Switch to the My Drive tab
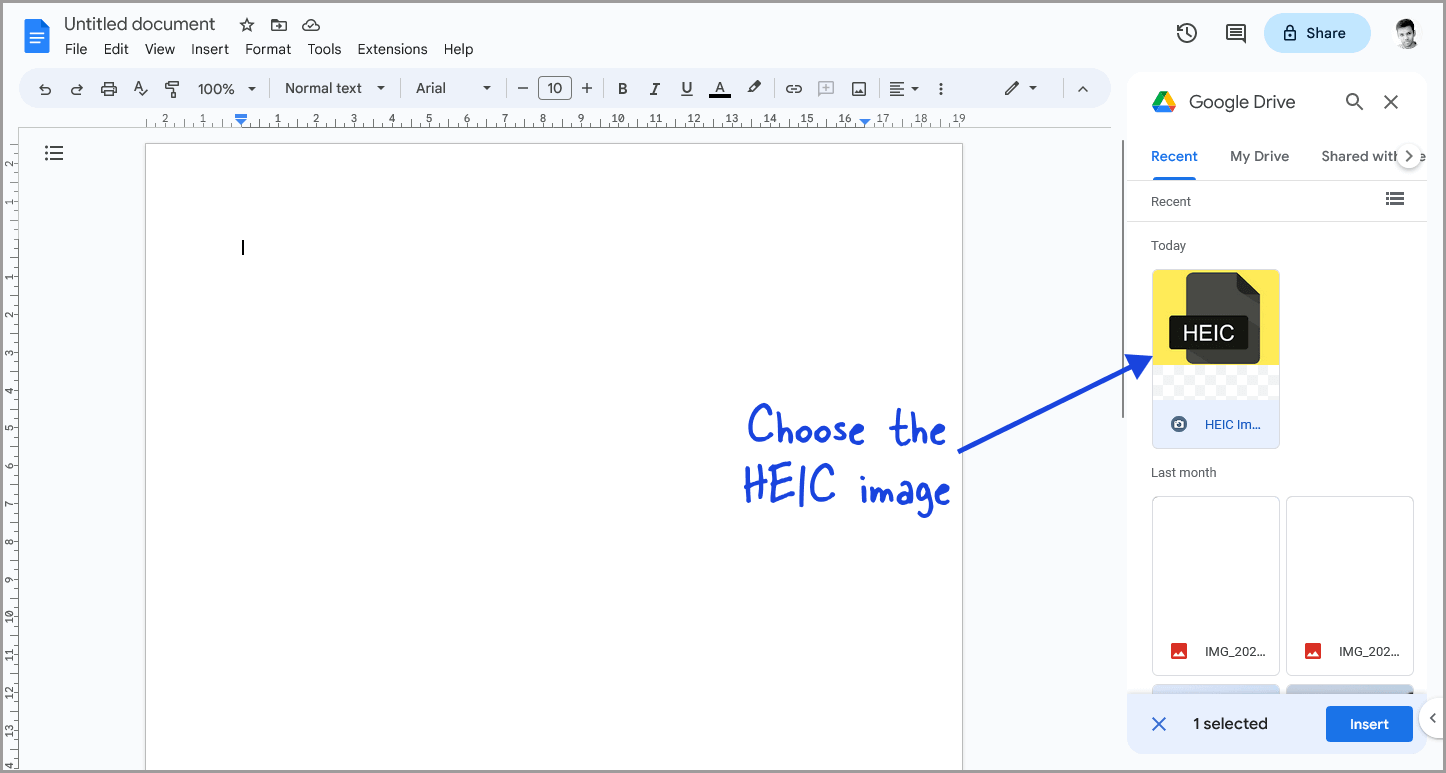Viewport: 1446px width, 773px height. tap(1259, 156)
